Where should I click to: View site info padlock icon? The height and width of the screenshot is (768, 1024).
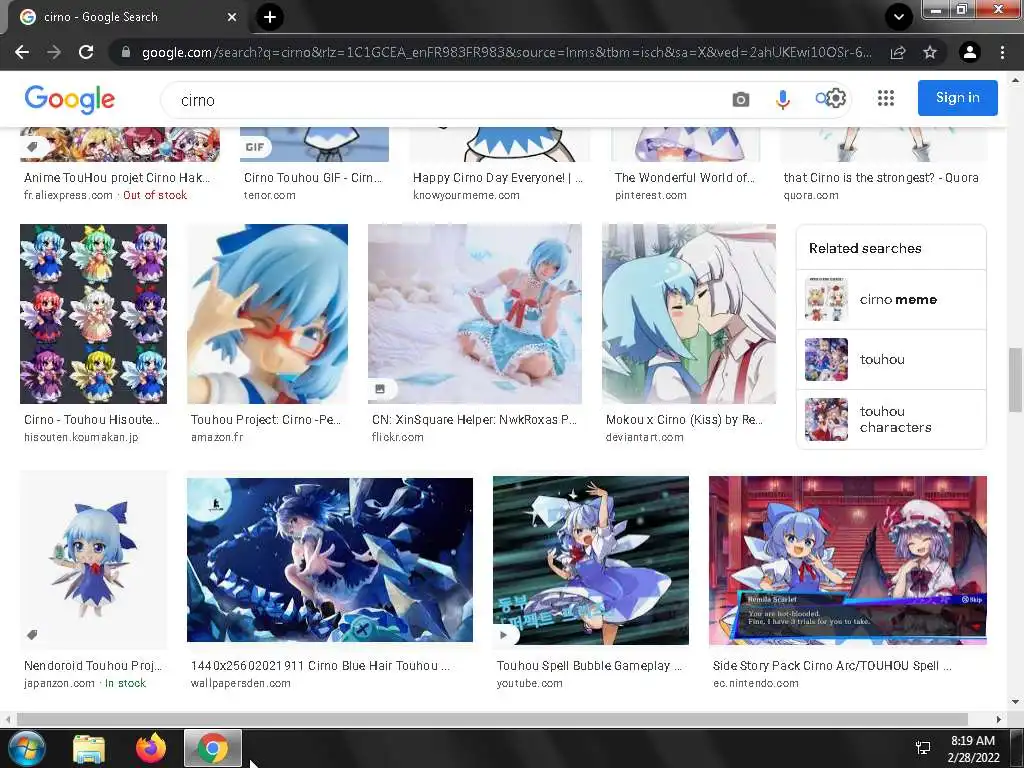126,52
